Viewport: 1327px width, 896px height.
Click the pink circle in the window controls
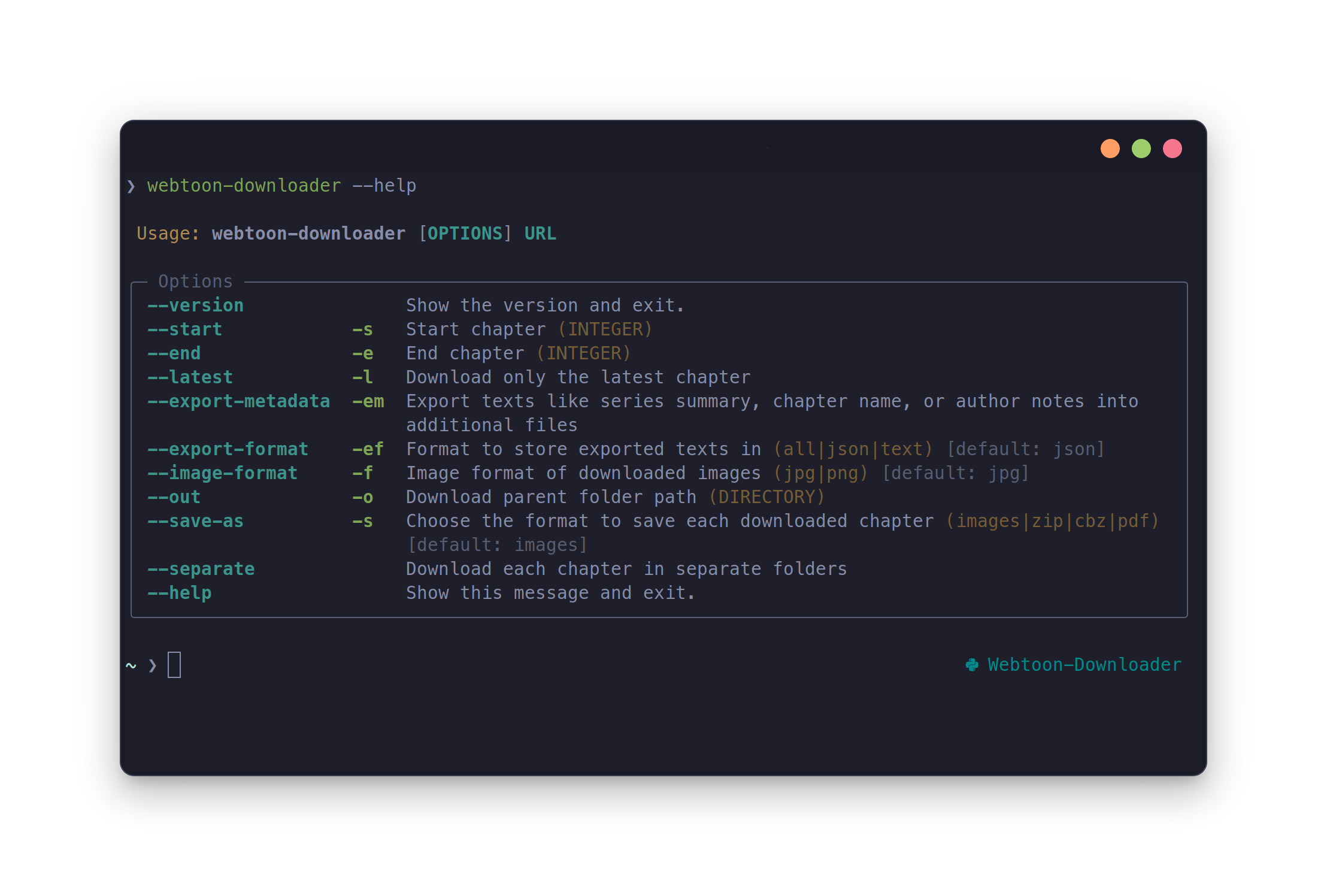1173,149
